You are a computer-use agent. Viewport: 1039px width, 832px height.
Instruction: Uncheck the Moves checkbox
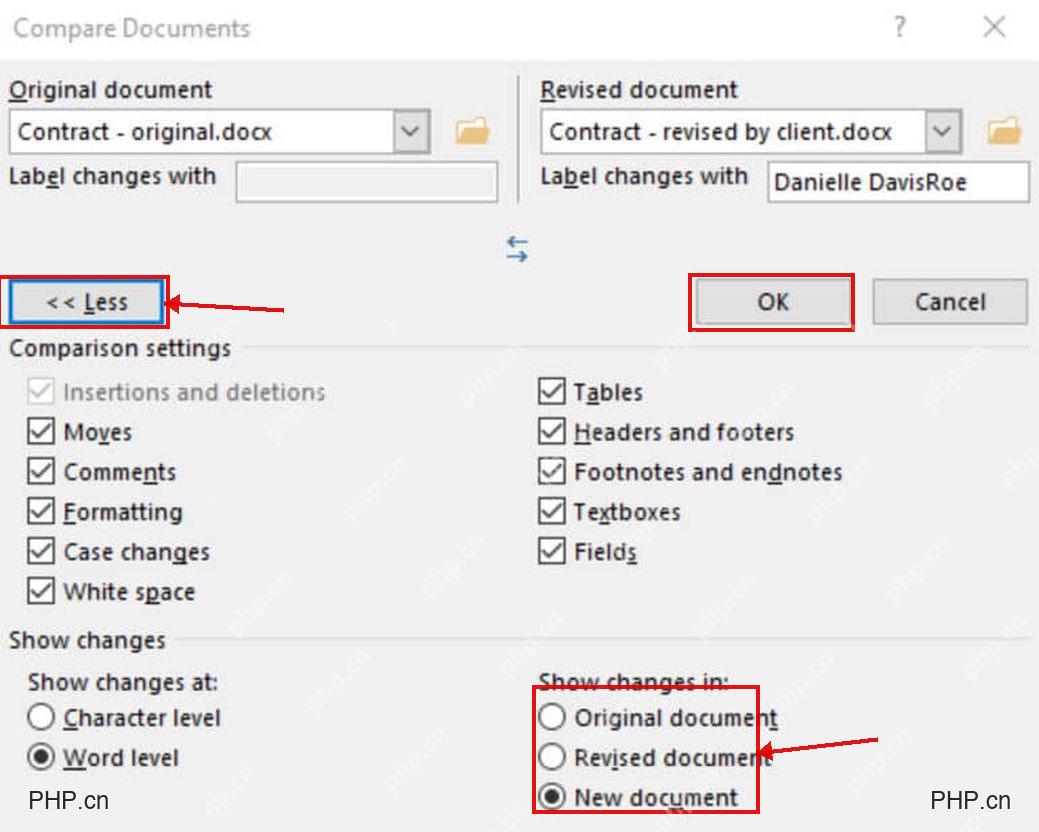(41, 432)
